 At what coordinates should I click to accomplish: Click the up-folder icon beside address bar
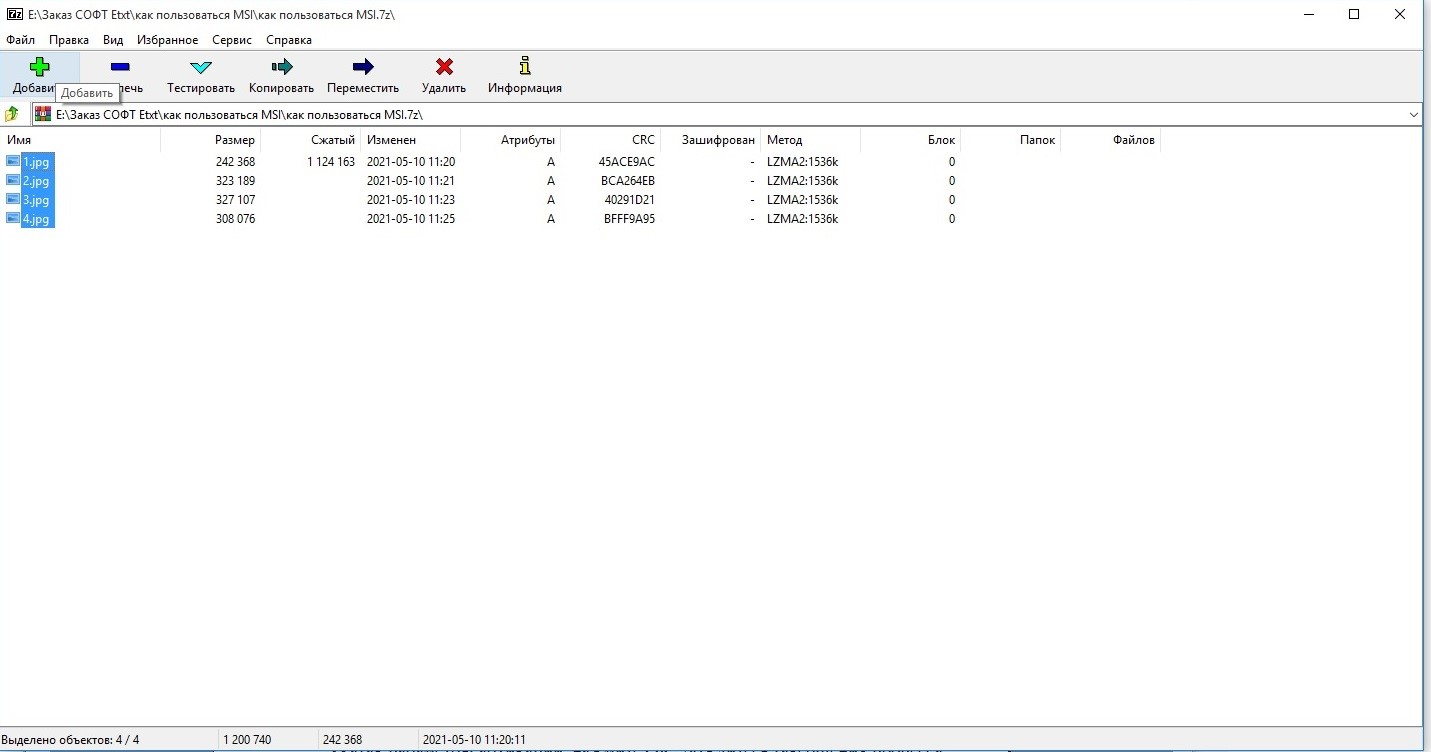click(x=12, y=114)
